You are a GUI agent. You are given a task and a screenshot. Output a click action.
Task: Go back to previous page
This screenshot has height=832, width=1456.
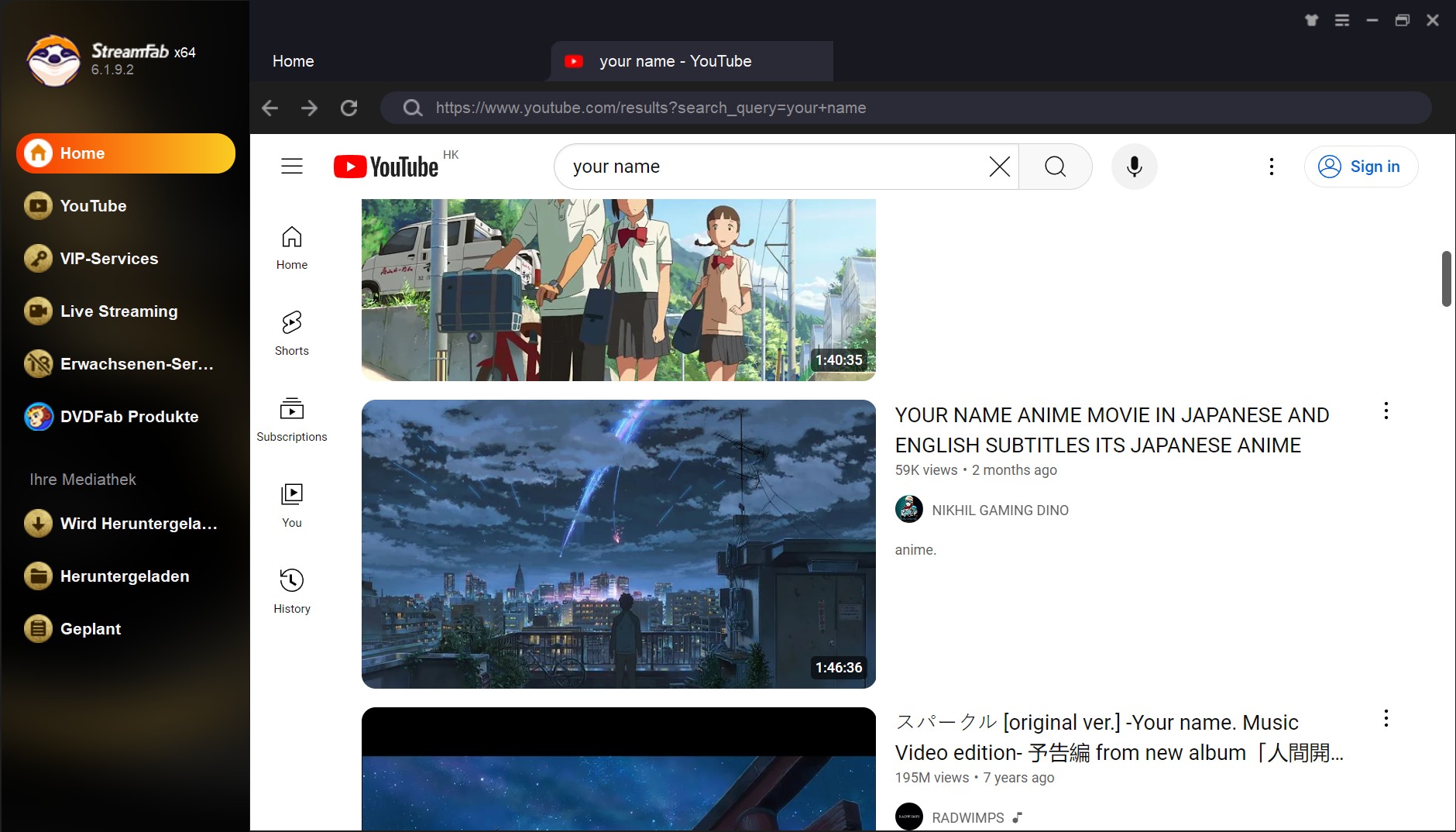270,108
